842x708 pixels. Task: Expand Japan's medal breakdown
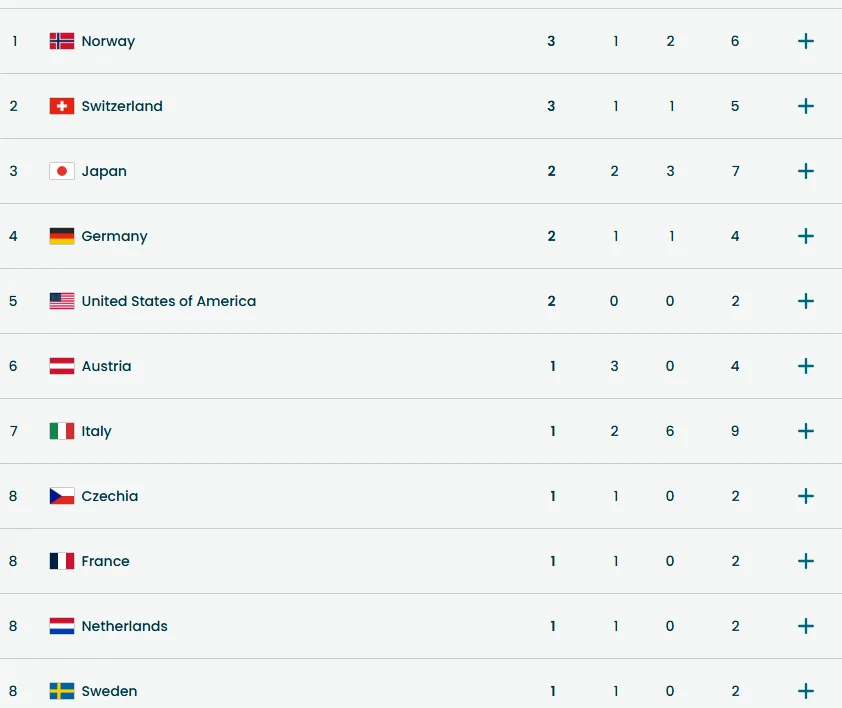click(806, 171)
